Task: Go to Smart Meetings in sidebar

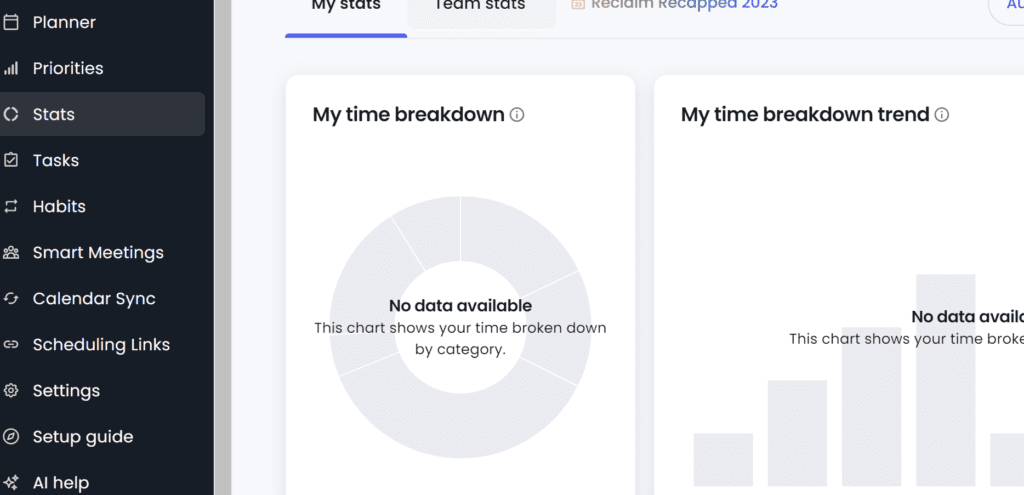Action: pos(98,252)
